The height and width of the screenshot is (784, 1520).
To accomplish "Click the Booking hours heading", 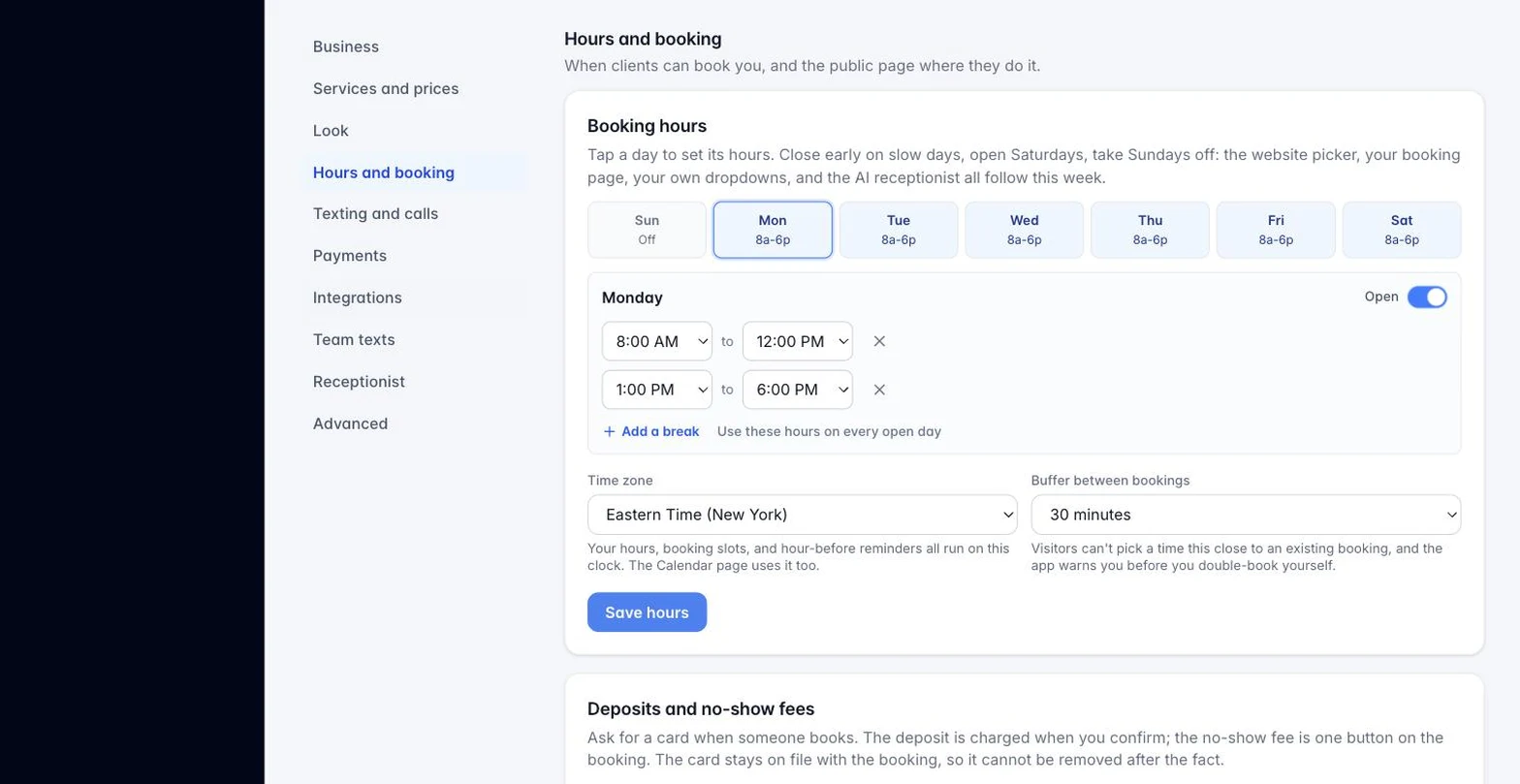I will coord(647,126).
